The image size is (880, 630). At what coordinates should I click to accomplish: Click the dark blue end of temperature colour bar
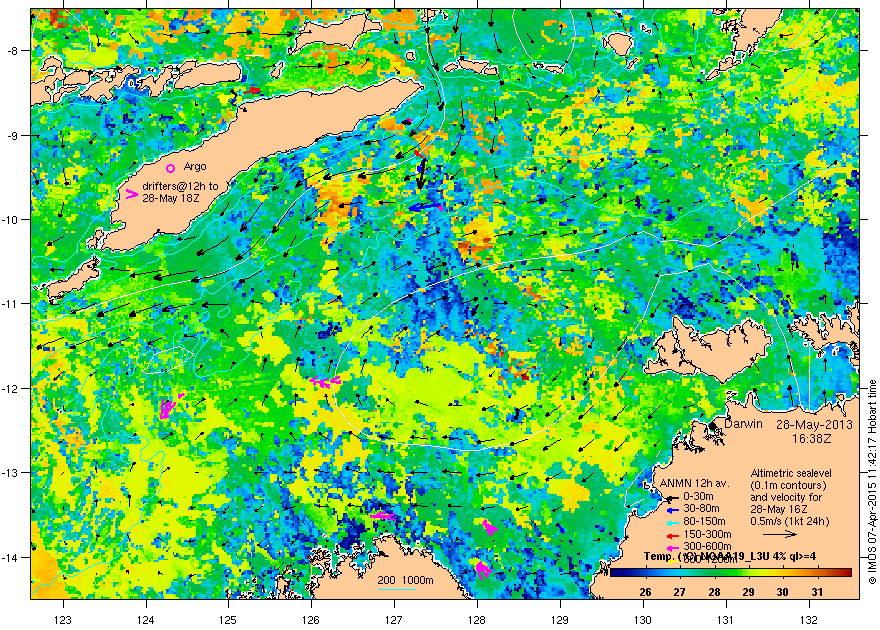616,573
